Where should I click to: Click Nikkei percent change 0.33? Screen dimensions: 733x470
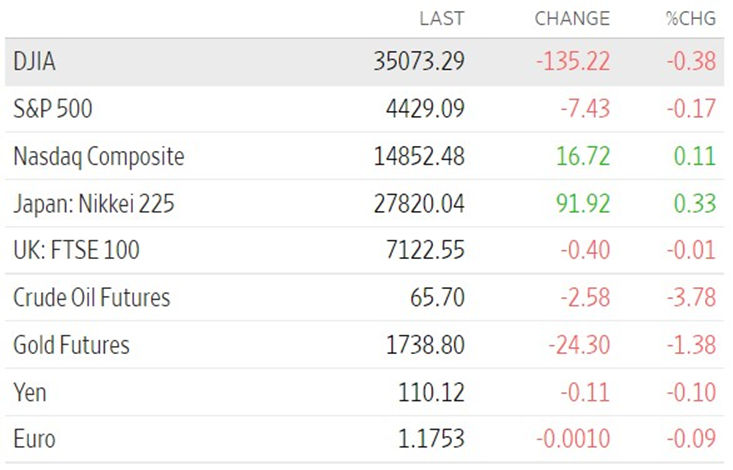point(695,204)
